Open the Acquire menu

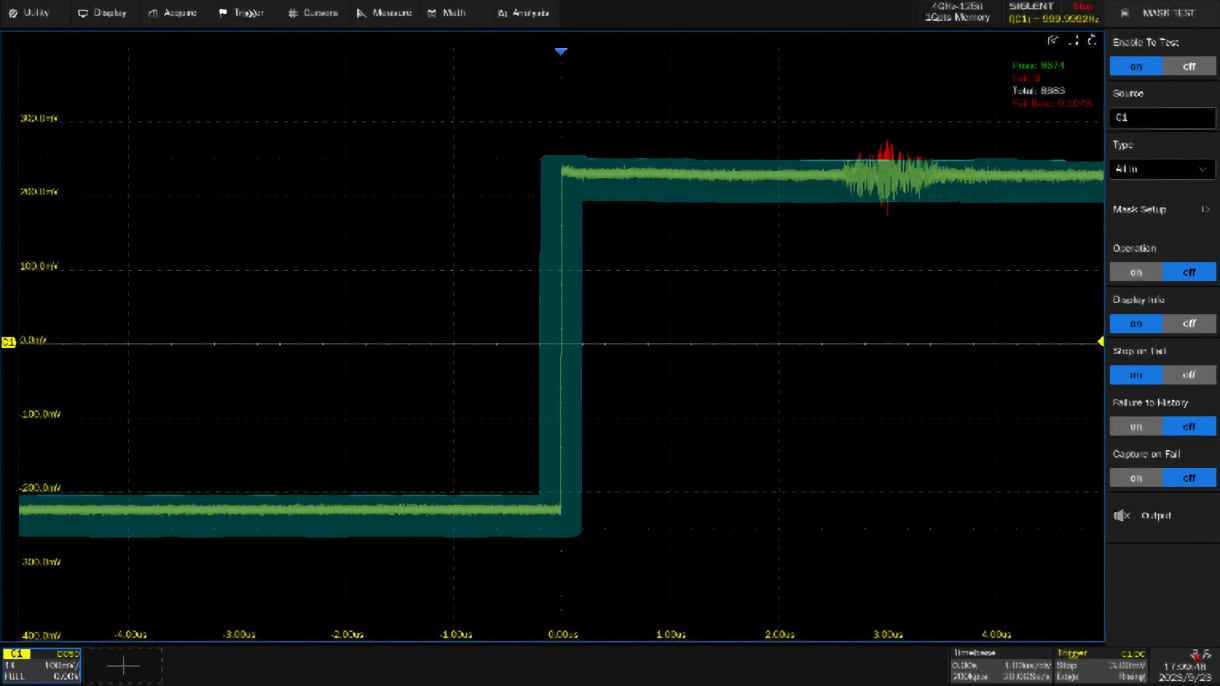click(x=172, y=13)
